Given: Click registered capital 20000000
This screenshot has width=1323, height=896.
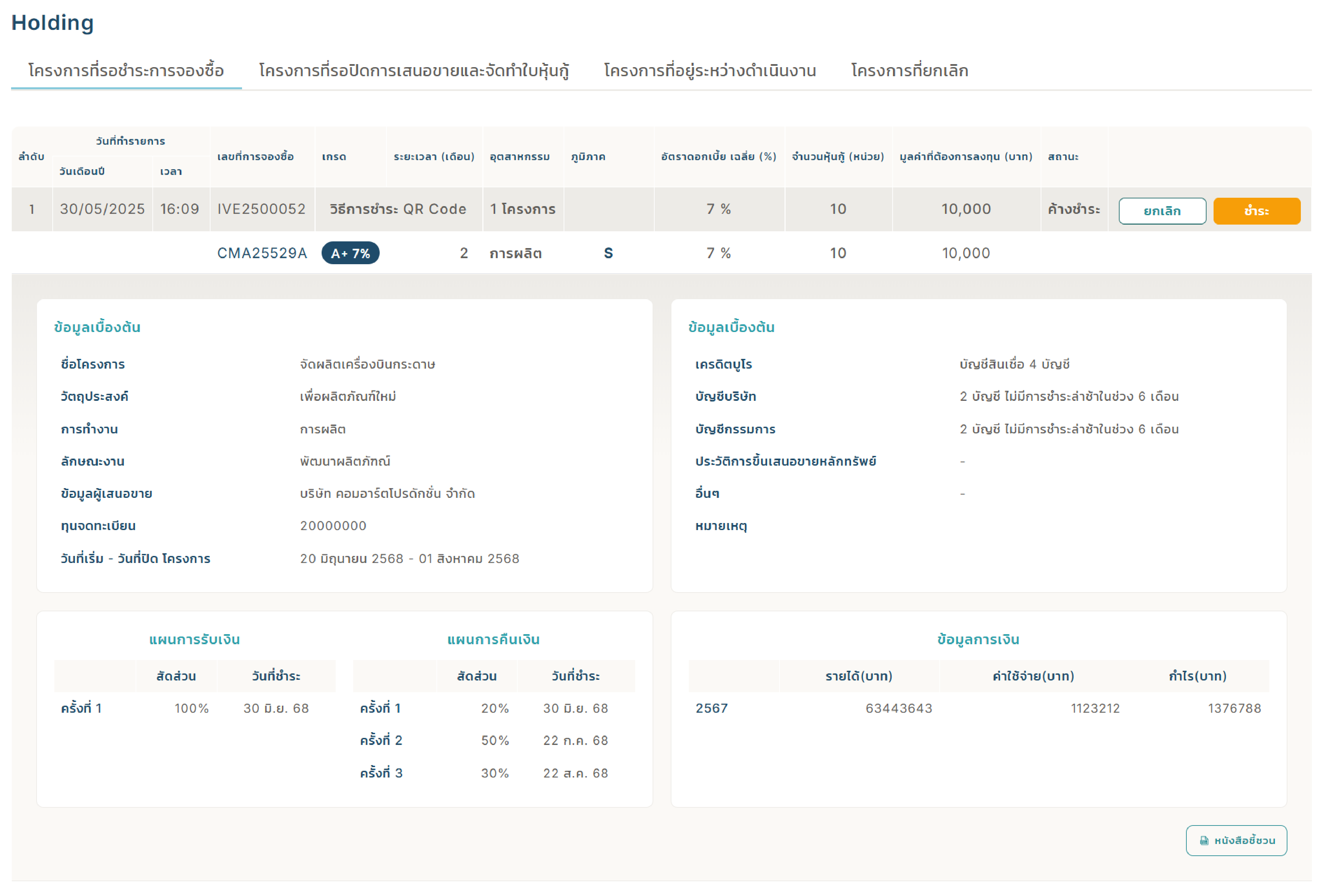Looking at the screenshot, I should click(x=333, y=525).
